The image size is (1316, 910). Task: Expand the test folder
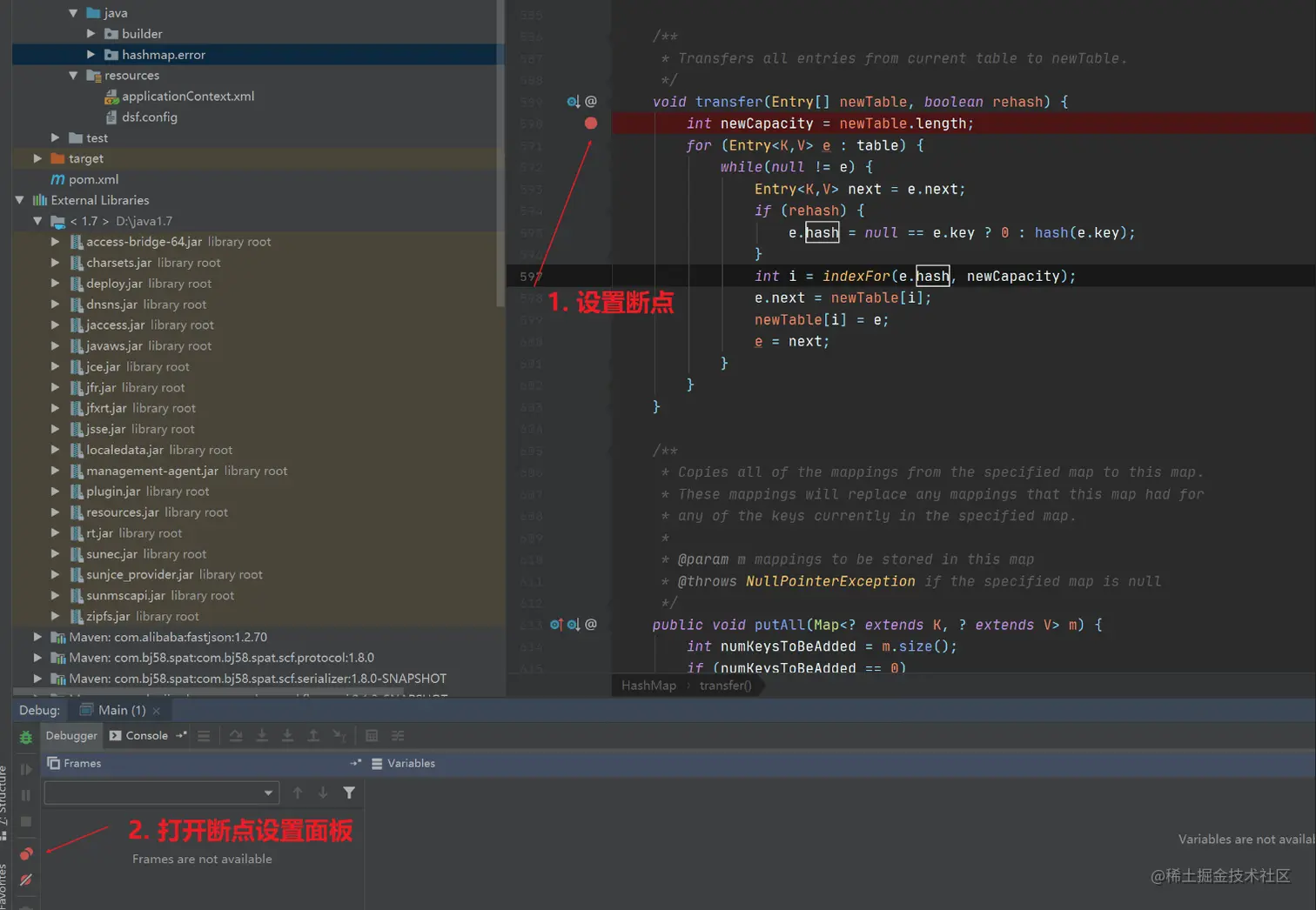click(56, 137)
